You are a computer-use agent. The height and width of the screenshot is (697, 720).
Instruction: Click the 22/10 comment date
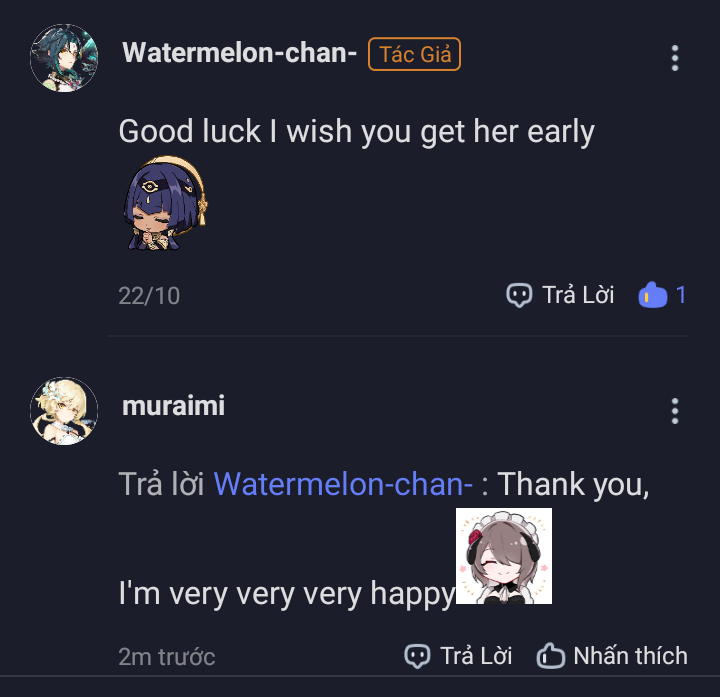[149, 296]
